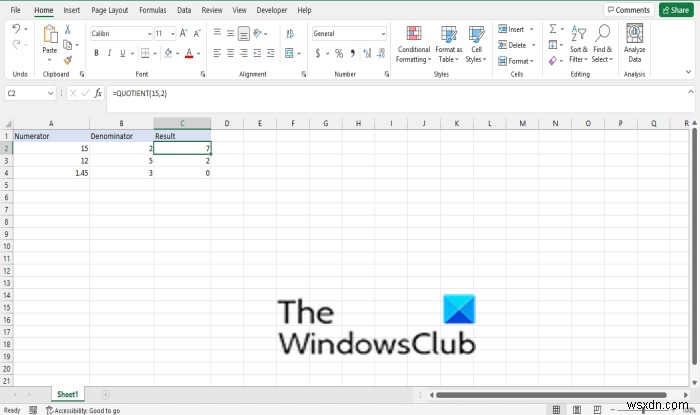Screen dimensions: 700x415
Task: Toggle the Bottom Align button
Action: (244, 33)
